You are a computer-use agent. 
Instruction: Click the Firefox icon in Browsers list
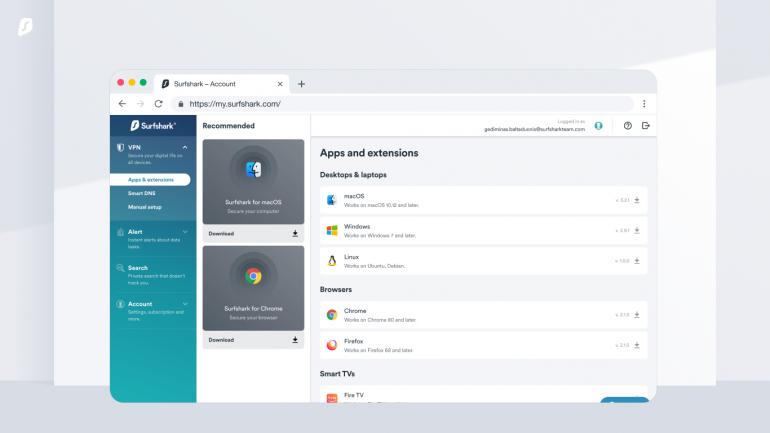point(332,345)
